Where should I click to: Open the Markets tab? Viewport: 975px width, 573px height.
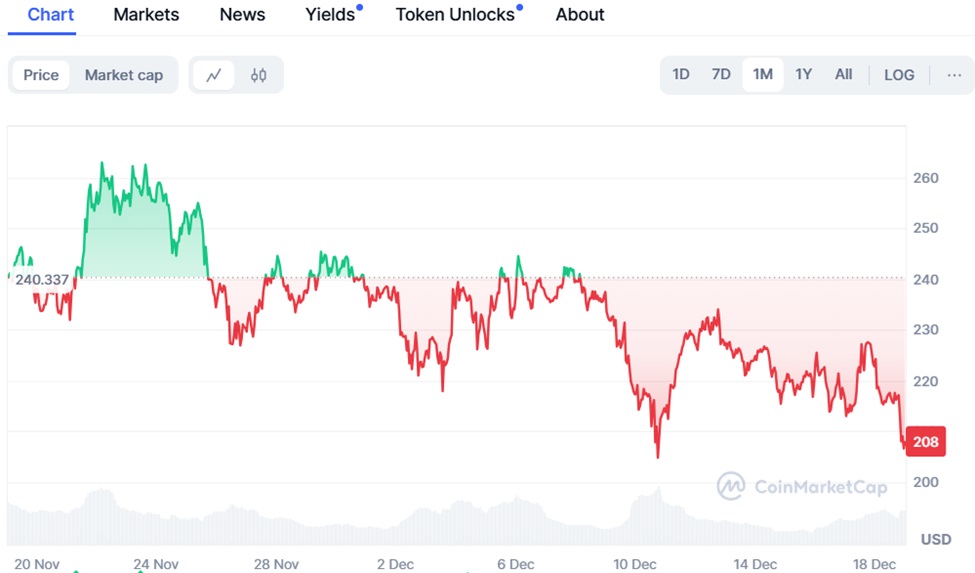click(146, 15)
